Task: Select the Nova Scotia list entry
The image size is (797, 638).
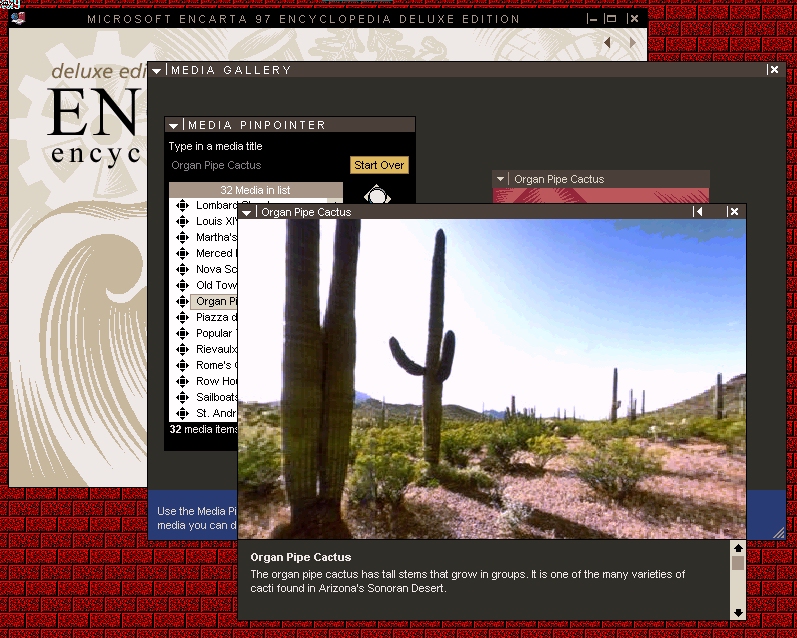Action: 216,270
